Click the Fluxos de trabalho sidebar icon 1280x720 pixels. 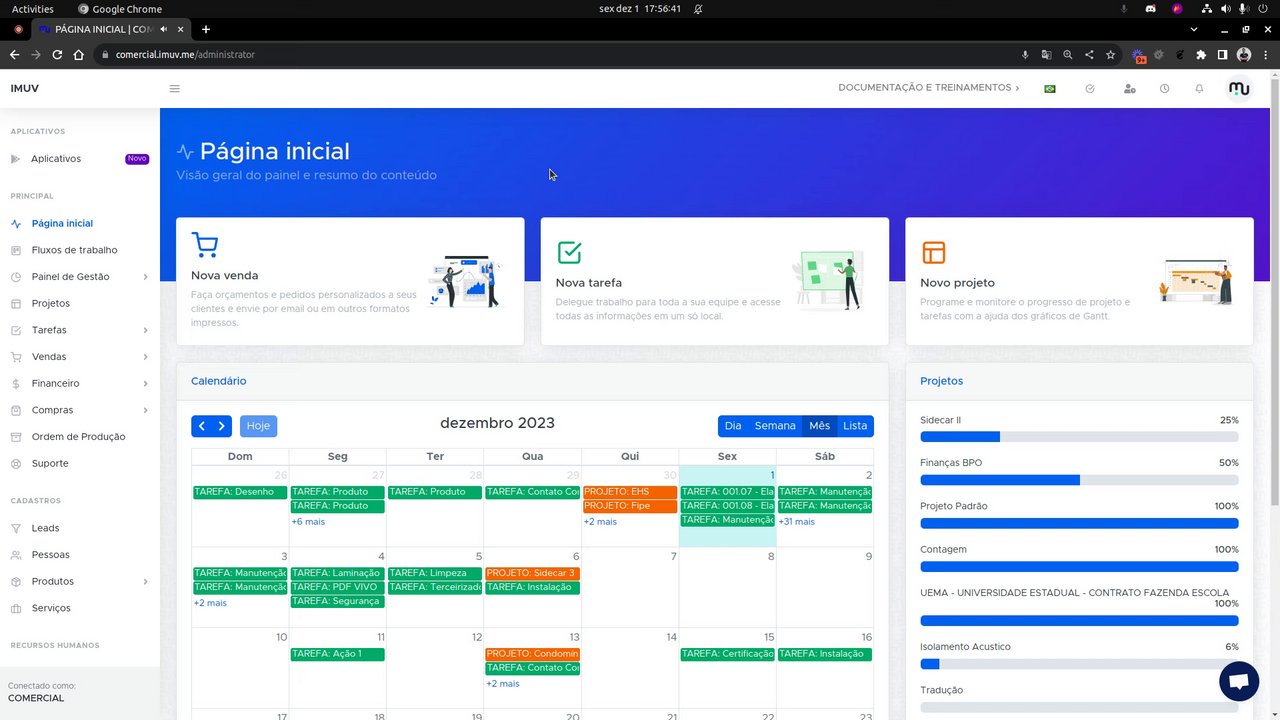16,250
